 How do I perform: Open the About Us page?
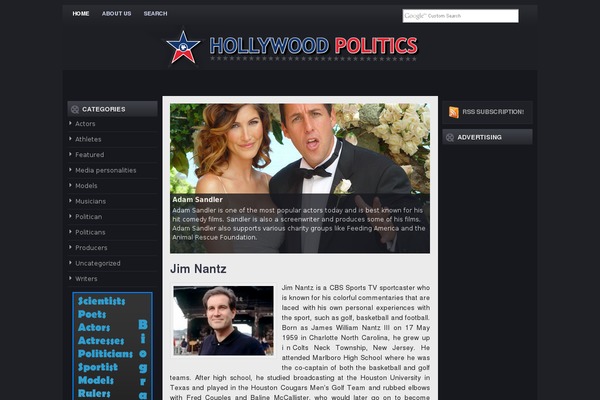click(116, 14)
